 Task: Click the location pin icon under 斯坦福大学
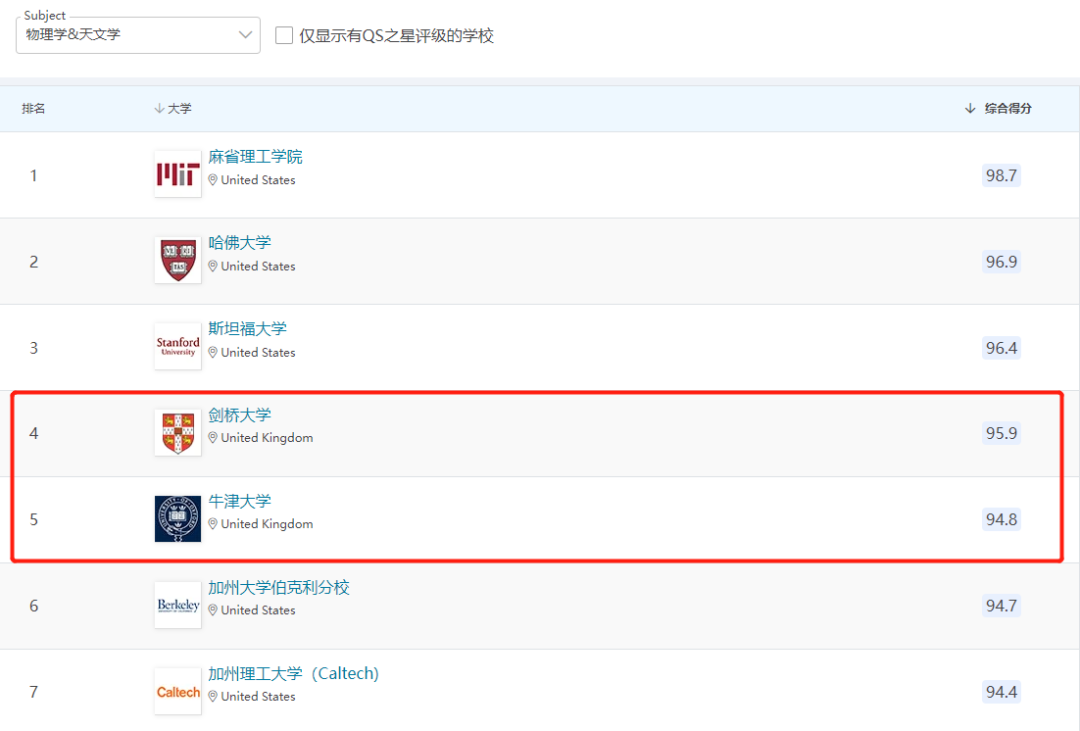tap(213, 352)
